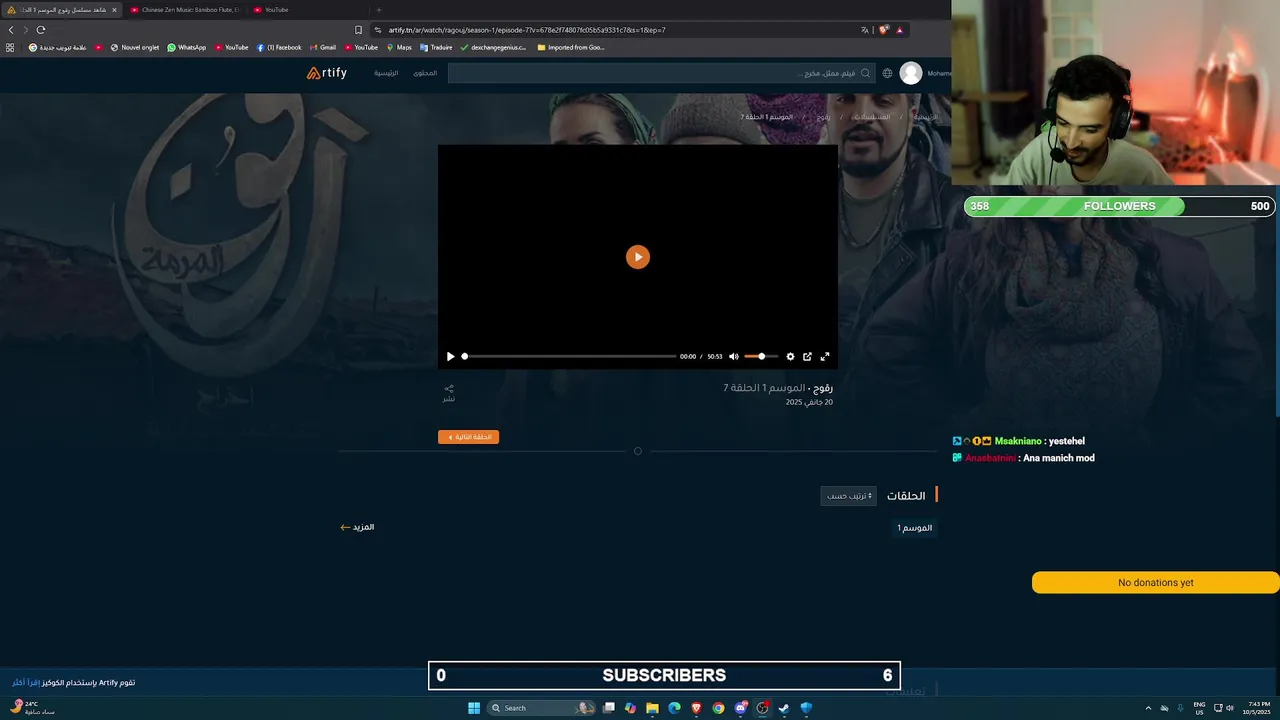Screen dimensions: 1280x720
Task: Open the Brave browser taskbar icon
Action: point(696,708)
